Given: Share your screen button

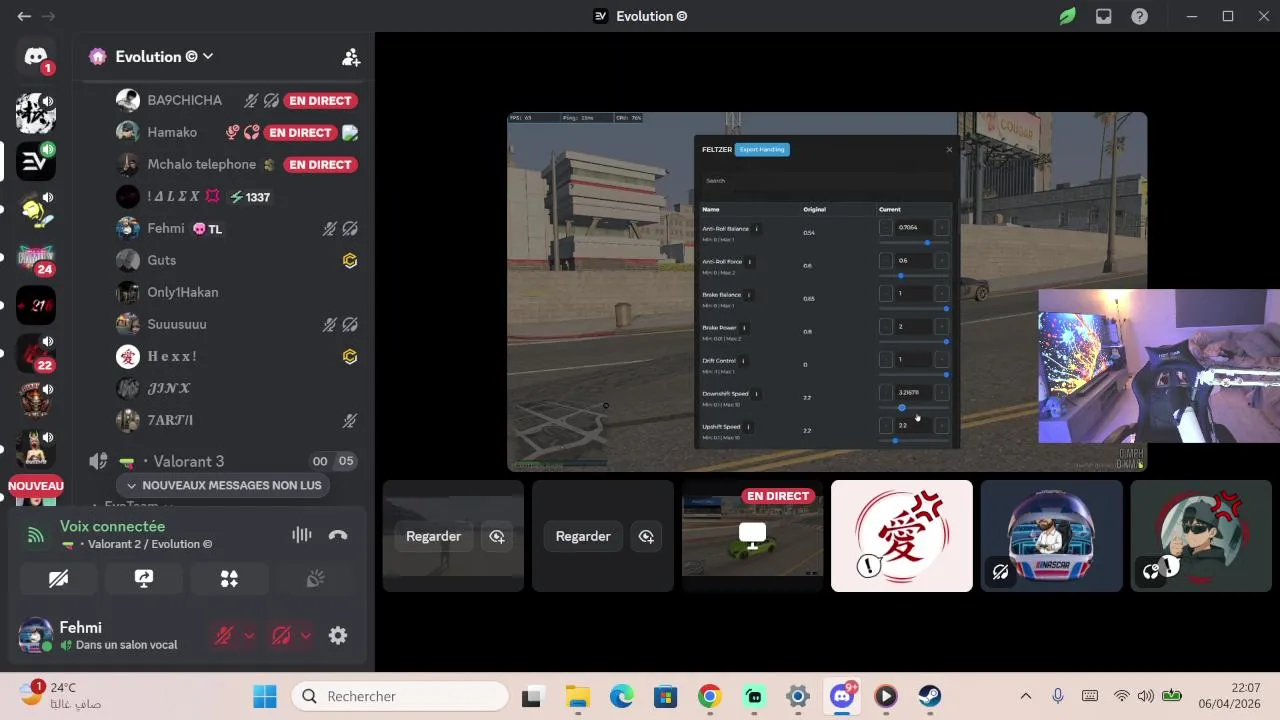Looking at the screenshot, I should click(x=144, y=579).
